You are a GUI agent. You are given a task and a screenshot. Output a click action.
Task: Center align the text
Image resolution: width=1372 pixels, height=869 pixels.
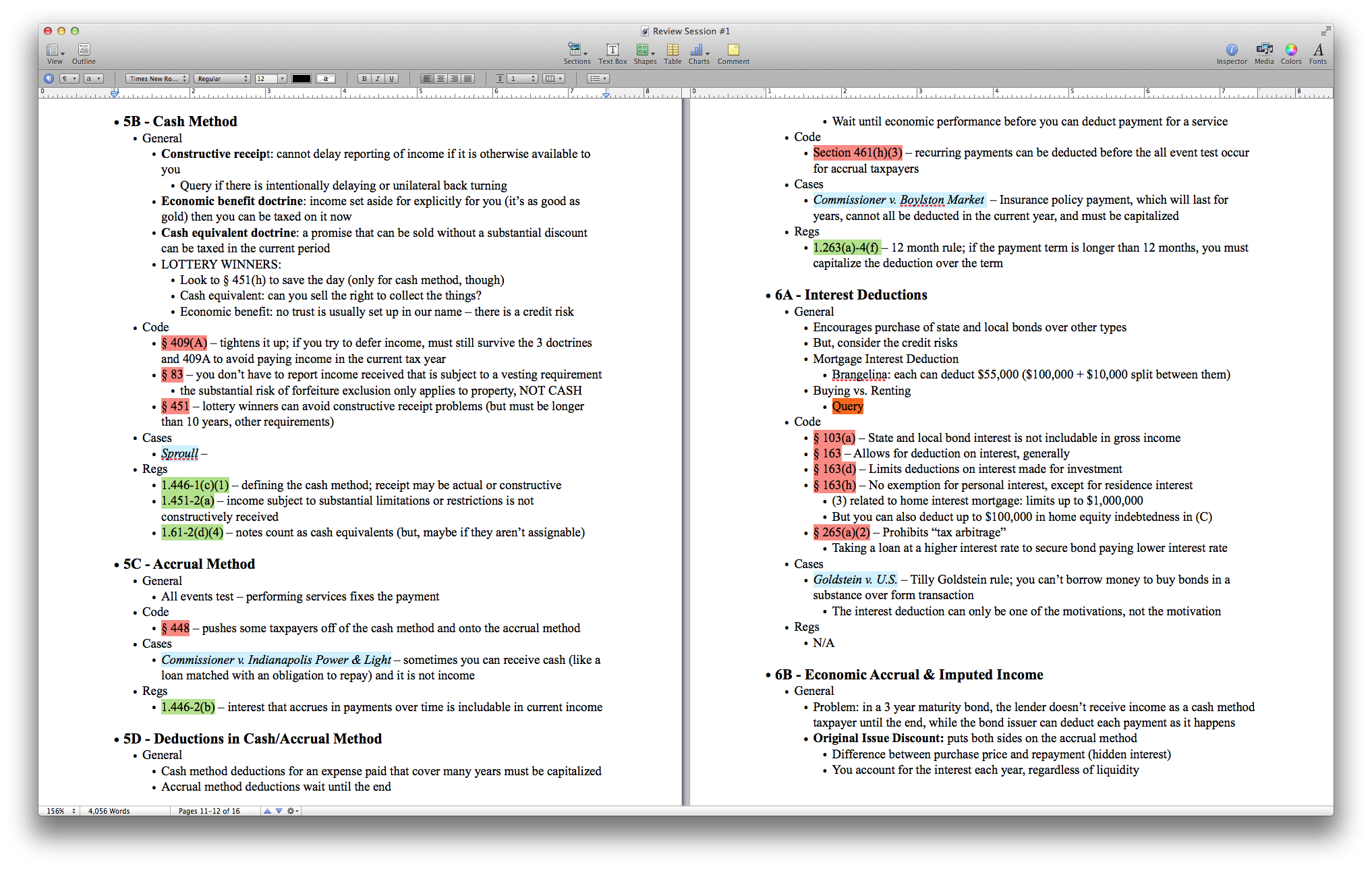[x=440, y=79]
